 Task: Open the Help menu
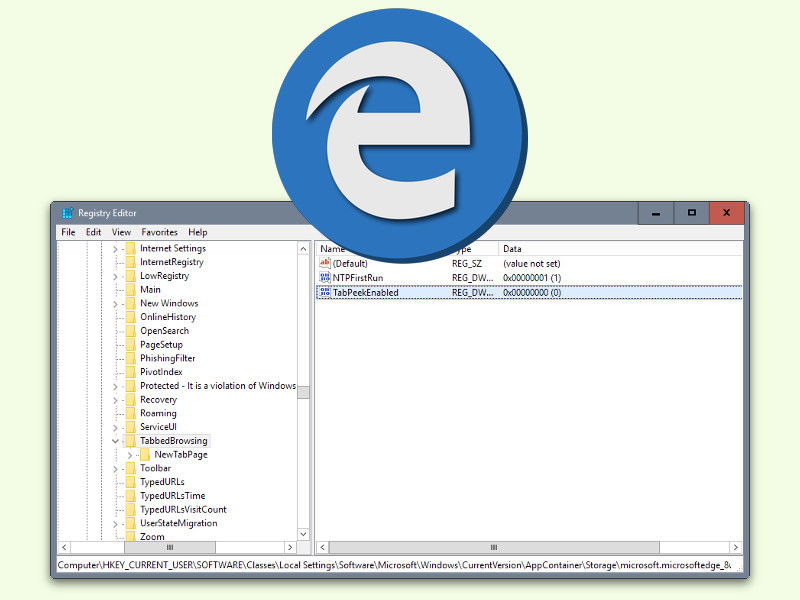[198, 232]
